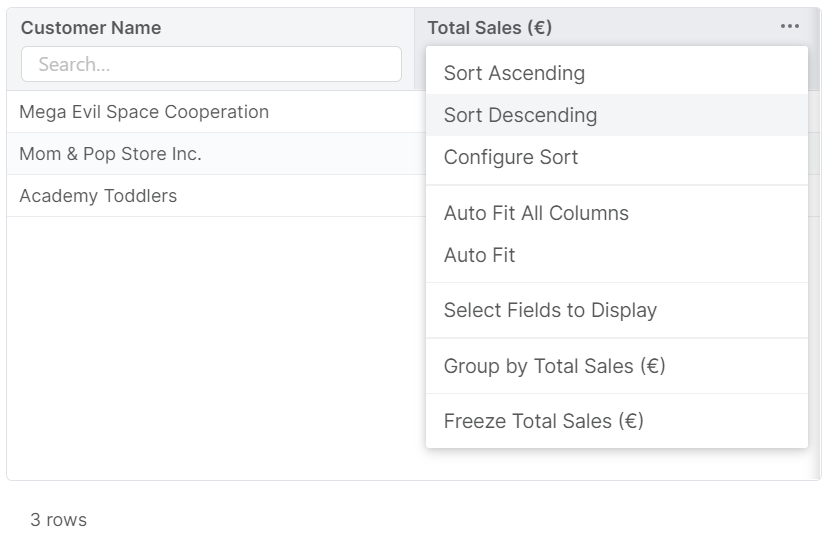Select the Academy Toddlers row

point(98,196)
